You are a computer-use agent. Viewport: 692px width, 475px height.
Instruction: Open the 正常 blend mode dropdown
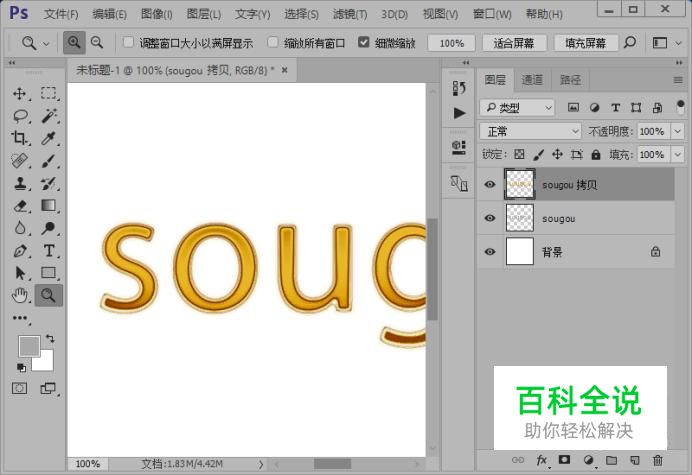coord(530,131)
